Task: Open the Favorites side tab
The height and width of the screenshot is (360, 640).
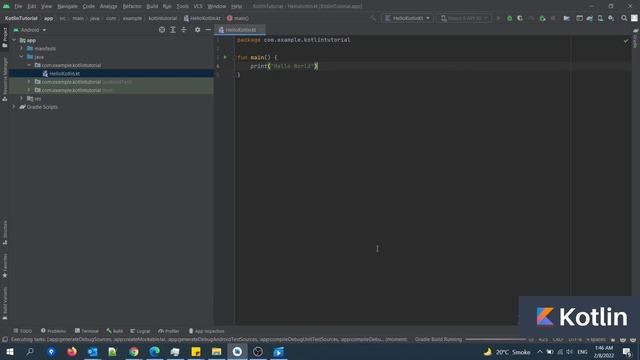Action: pyautogui.click(x=4, y=266)
